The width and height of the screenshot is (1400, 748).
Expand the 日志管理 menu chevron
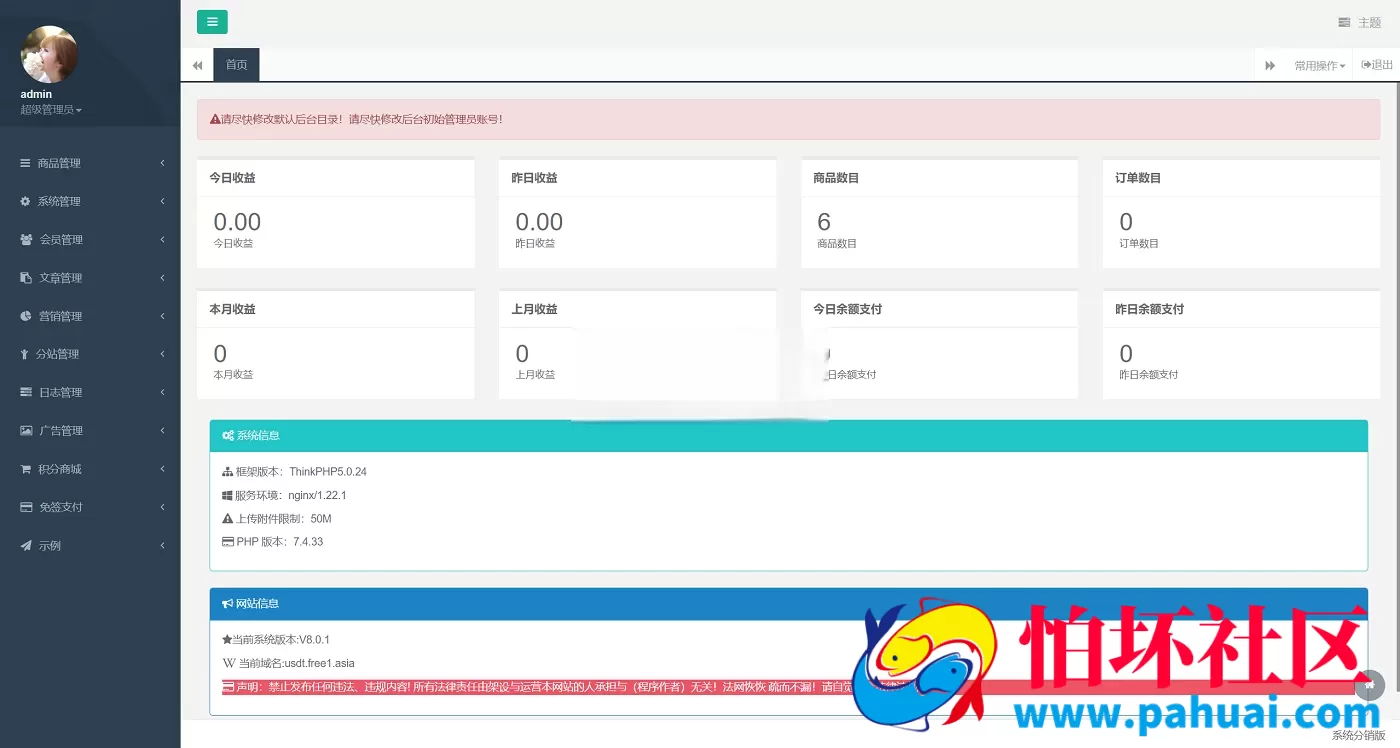[x=162, y=392]
